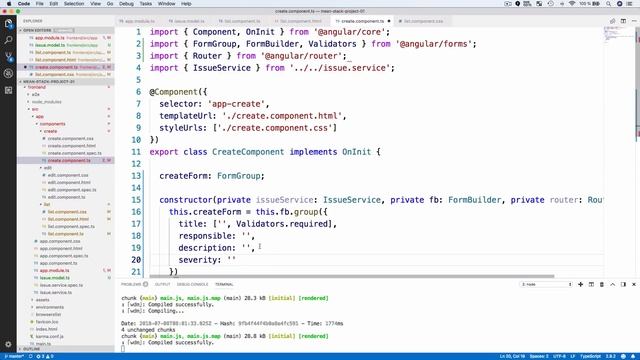Click UTF-8 encoding in status bar
The image size is (640, 360).
tap(559, 356)
